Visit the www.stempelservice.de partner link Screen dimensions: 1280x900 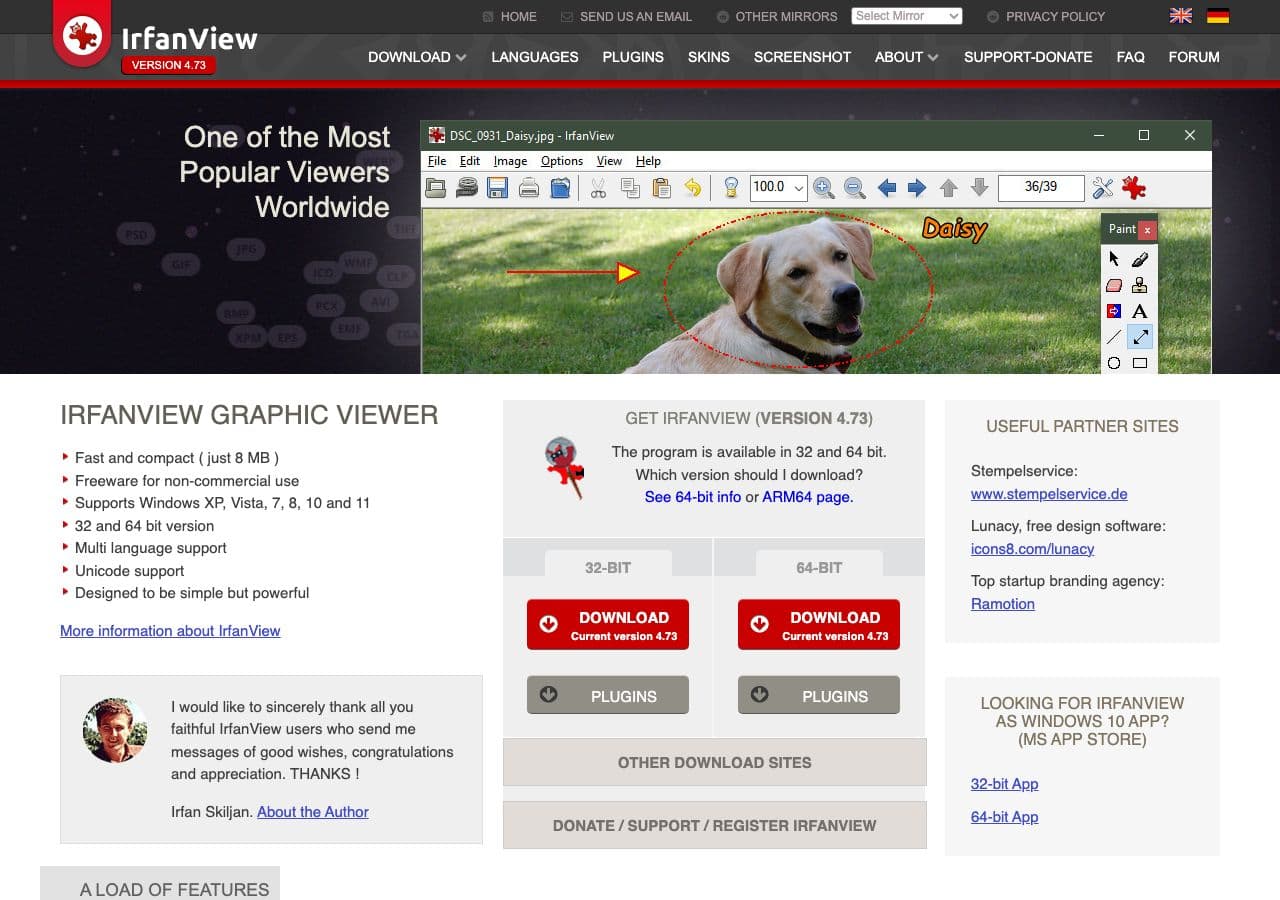pyautogui.click(x=1049, y=494)
